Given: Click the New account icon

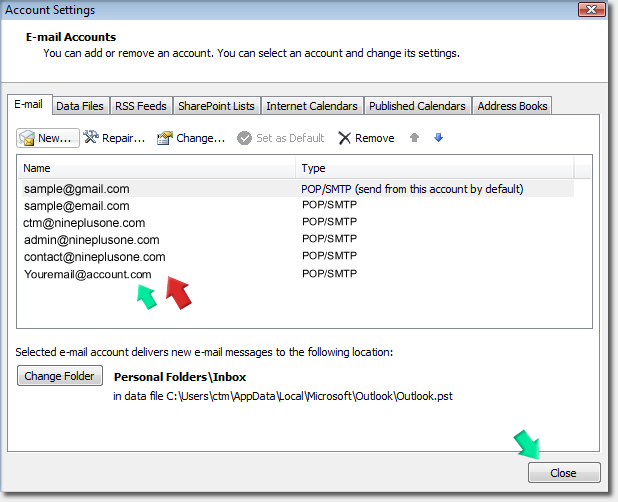Looking at the screenshot, I should [28, 138].
